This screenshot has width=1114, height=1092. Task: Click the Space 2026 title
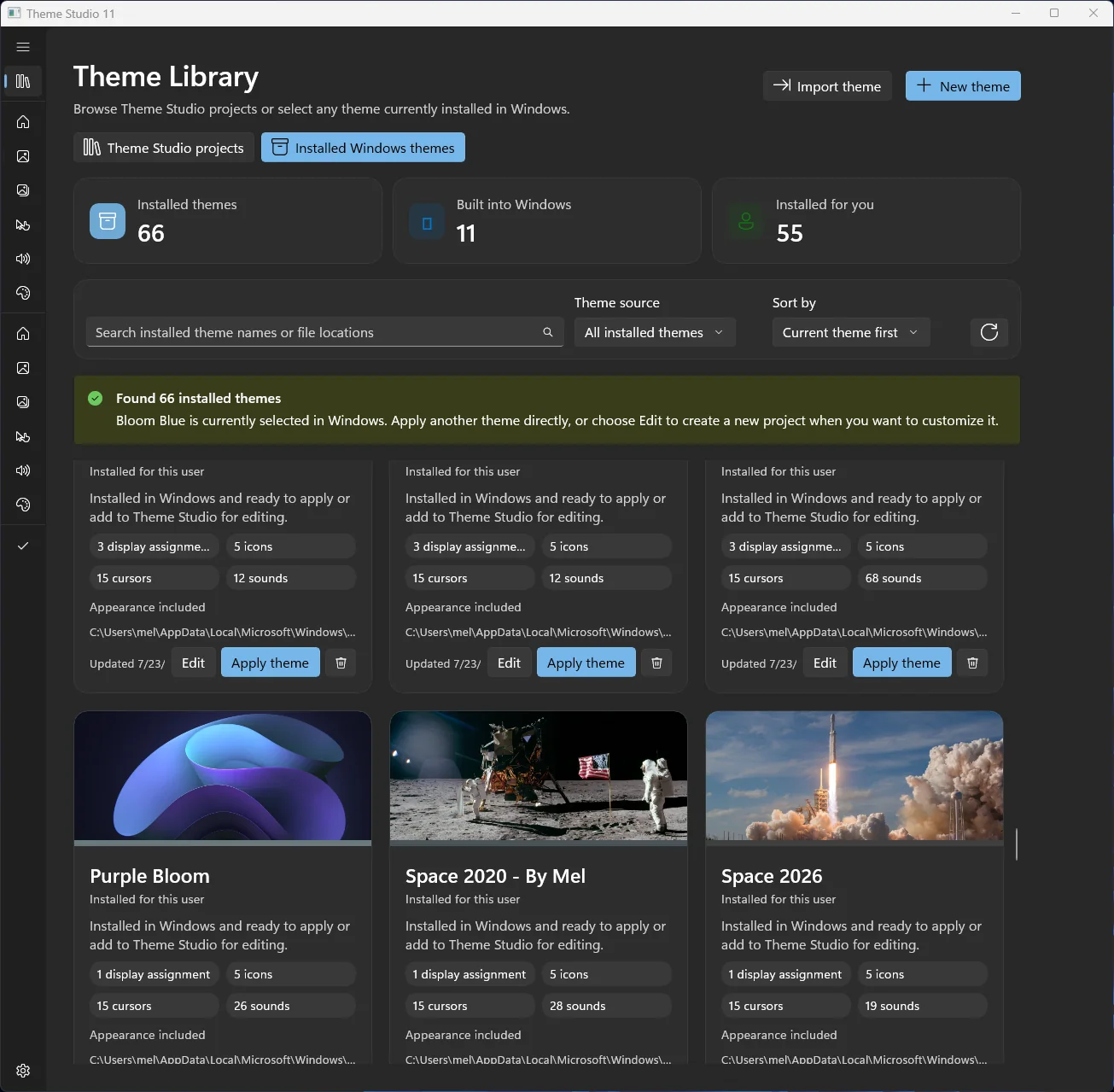point(772,876)
